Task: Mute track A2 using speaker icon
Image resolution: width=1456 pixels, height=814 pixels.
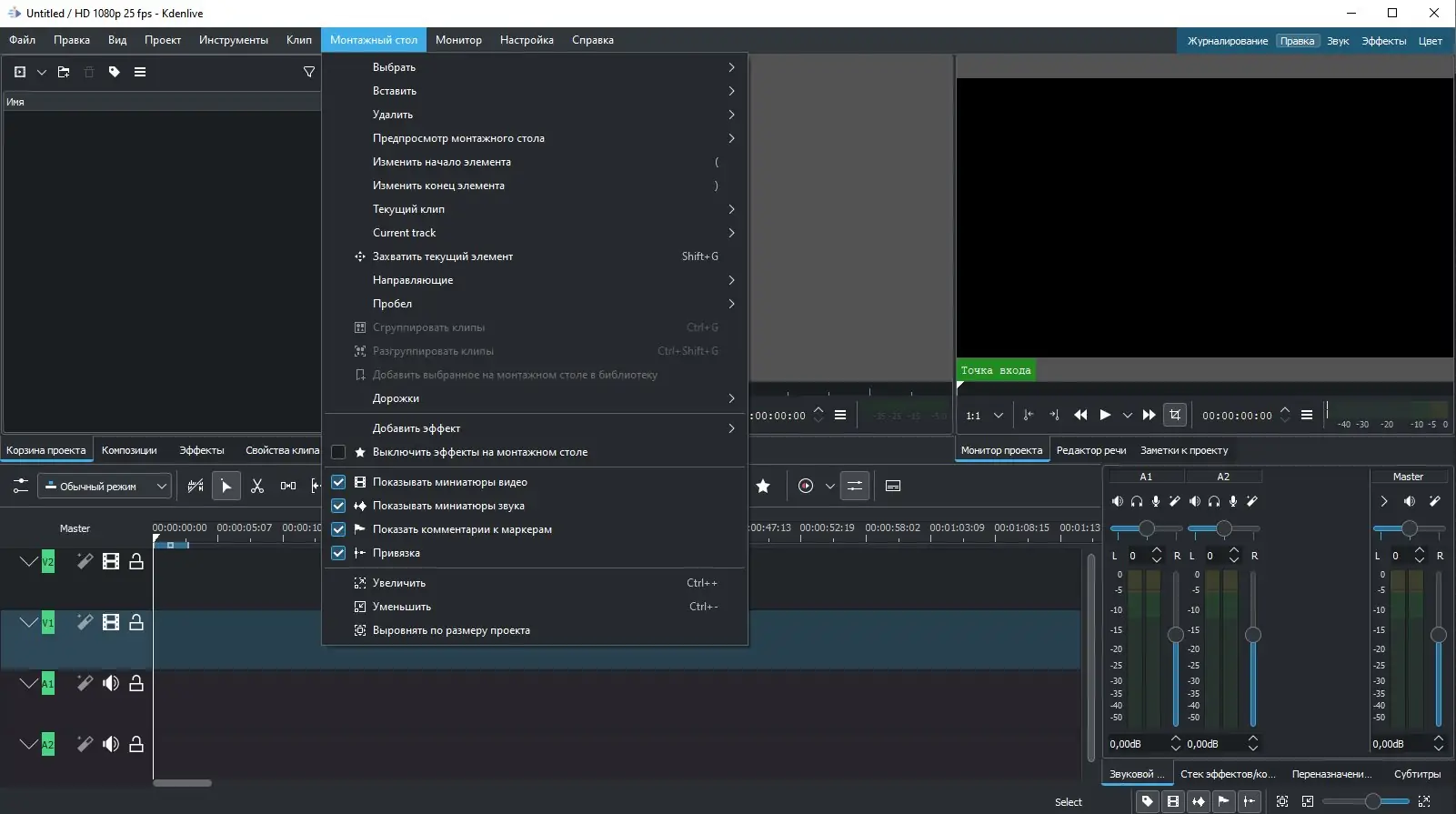Action: point(111,744)
